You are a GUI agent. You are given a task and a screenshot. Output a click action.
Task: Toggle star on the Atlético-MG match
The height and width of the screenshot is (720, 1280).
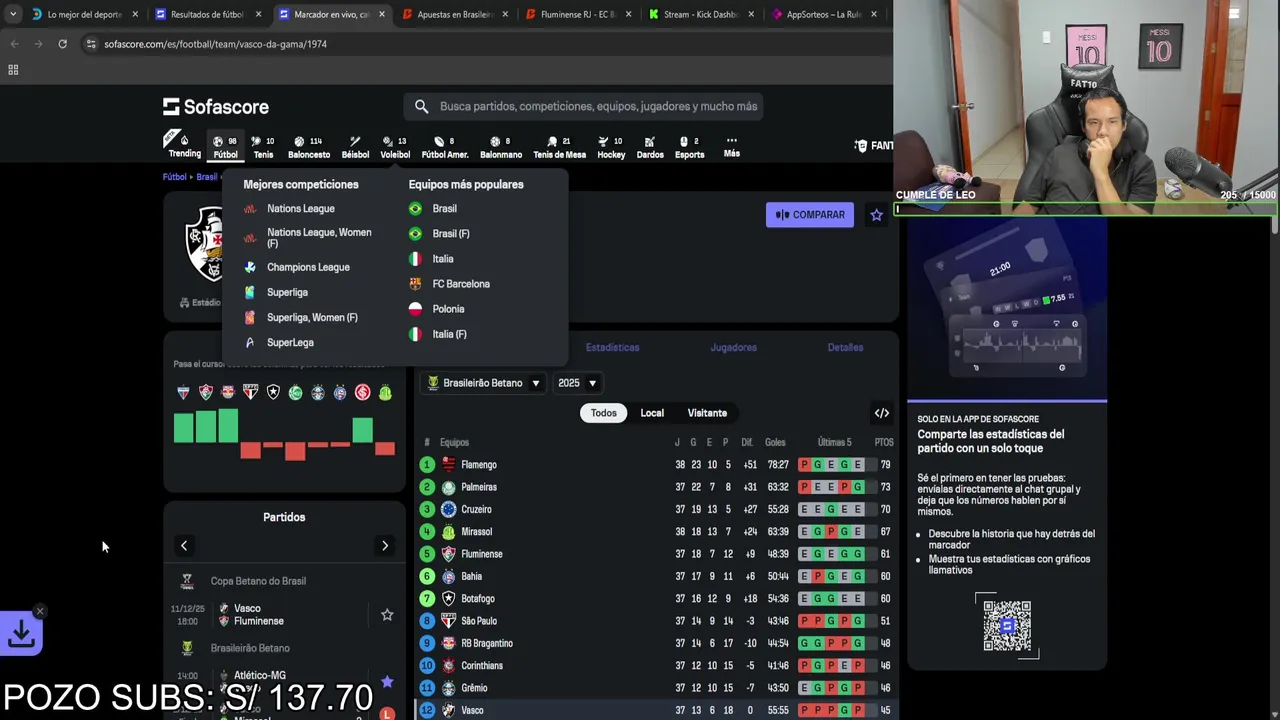coord(387,682)
